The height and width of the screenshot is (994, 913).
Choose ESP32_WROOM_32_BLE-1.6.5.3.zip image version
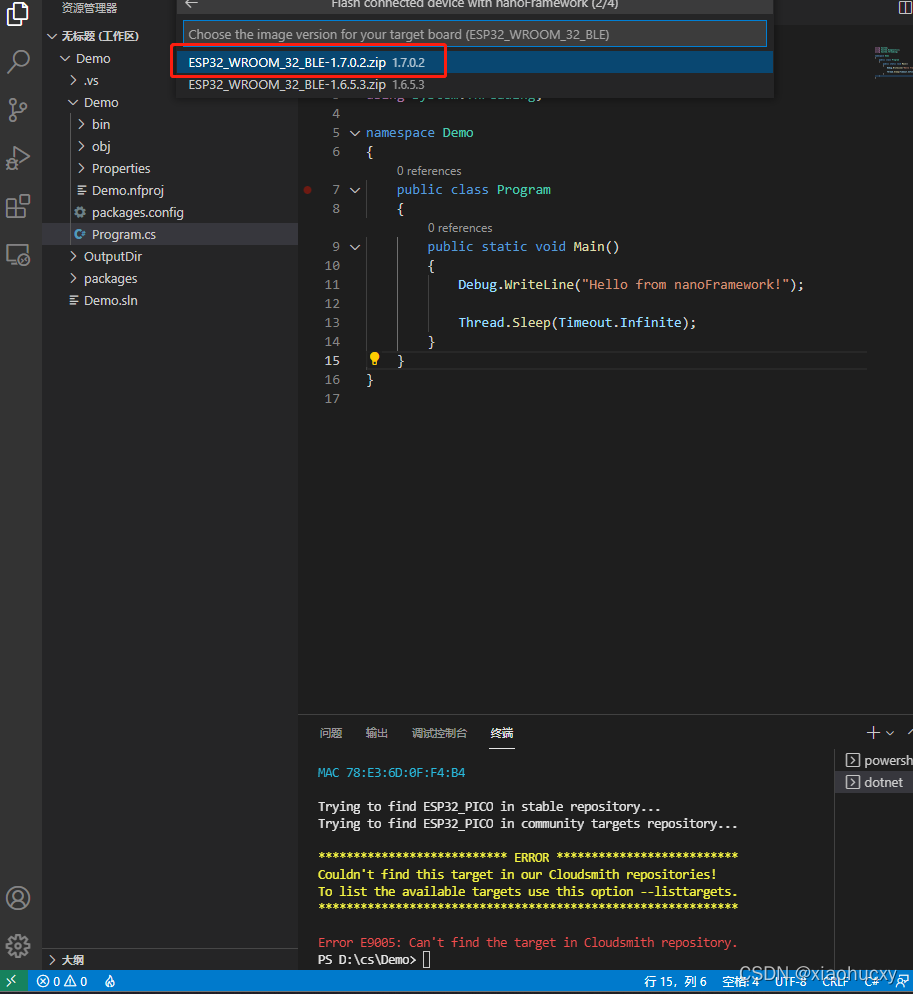coord(475,84)
